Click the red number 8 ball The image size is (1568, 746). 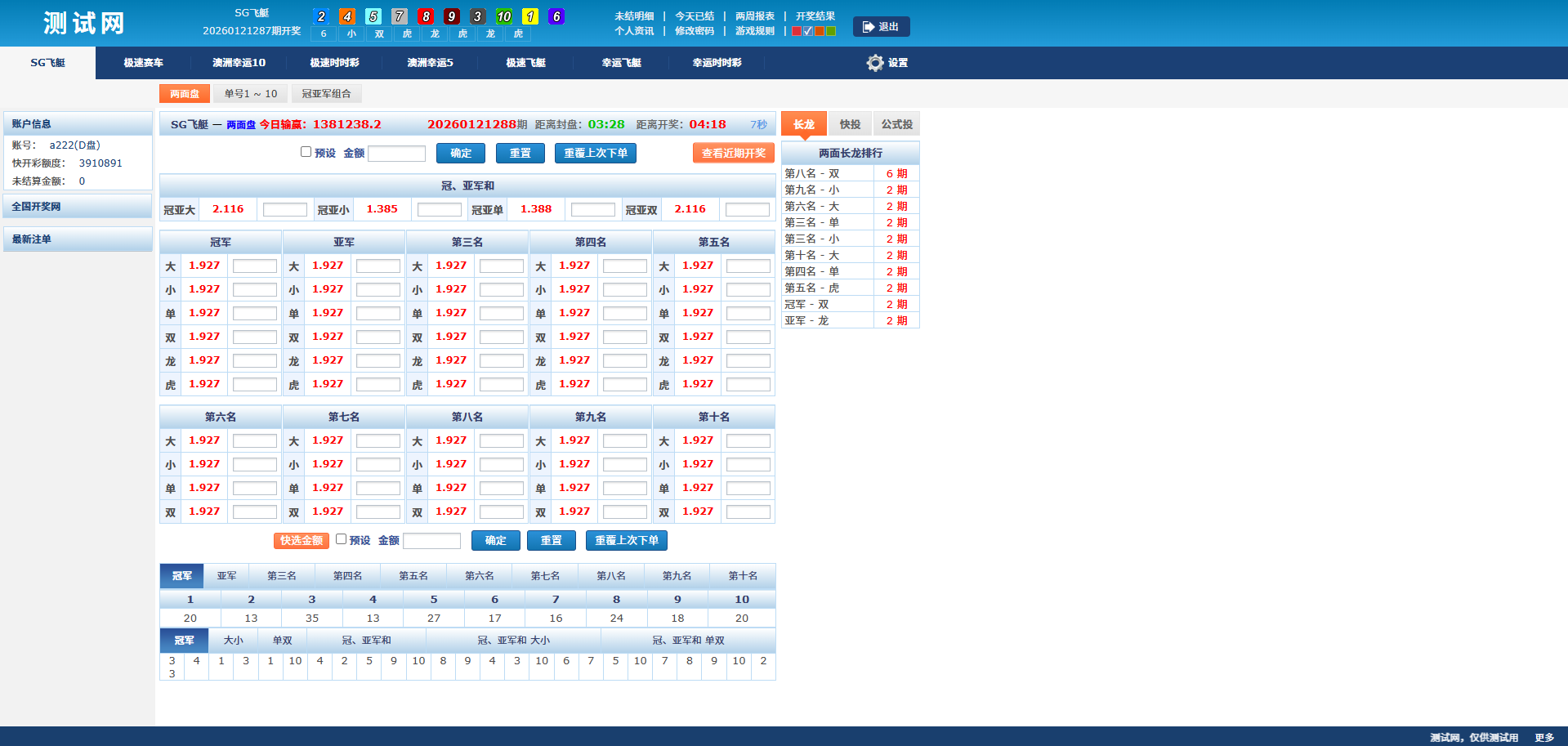coord(426,16)
